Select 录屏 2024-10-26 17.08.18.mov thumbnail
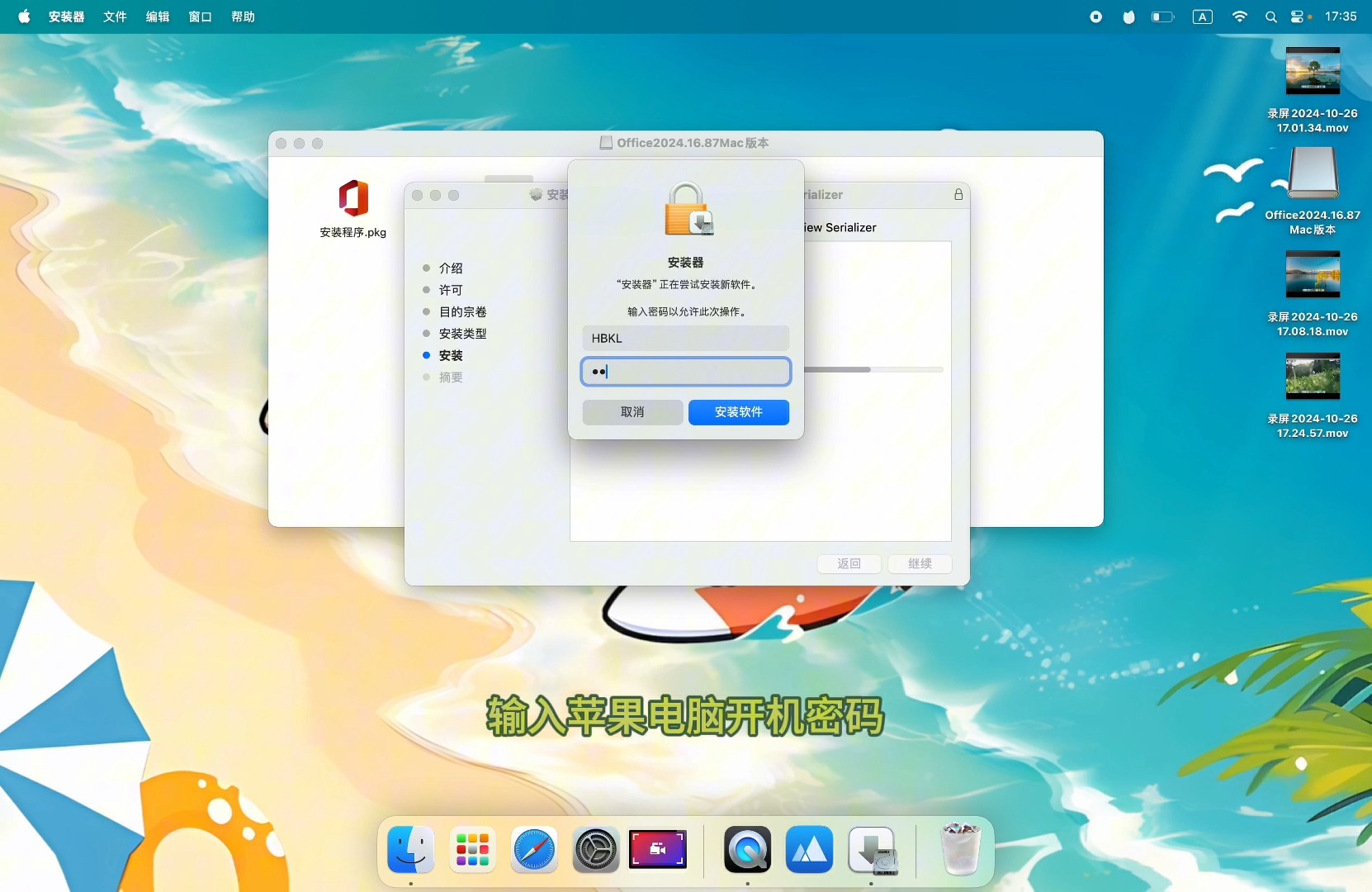The width and height of the screenshot is (1372, 892). pos(1313,274)
